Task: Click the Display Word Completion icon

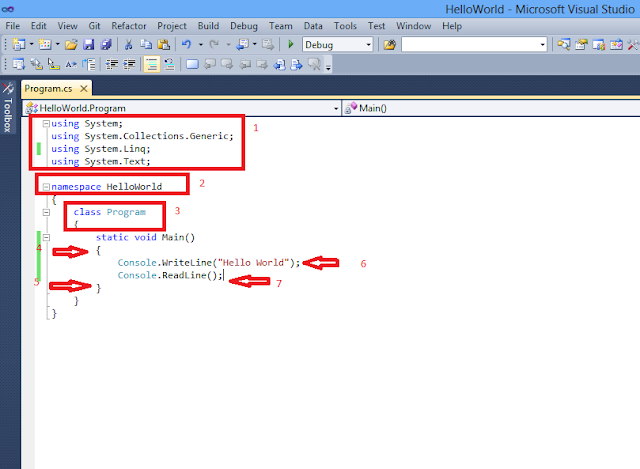Action: (71, 64)
